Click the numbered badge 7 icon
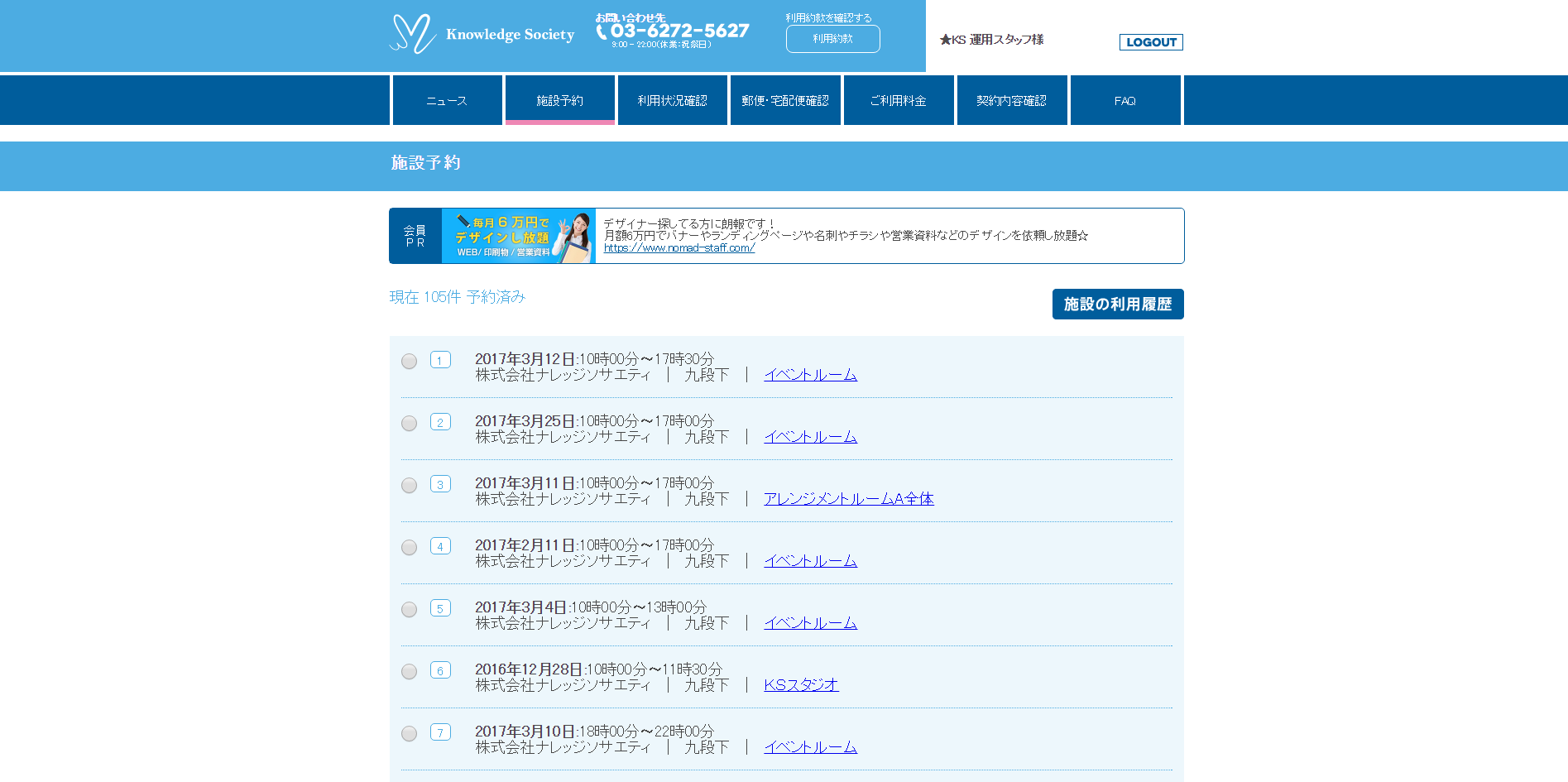1568x782 pixels. (x=440, y=732)
